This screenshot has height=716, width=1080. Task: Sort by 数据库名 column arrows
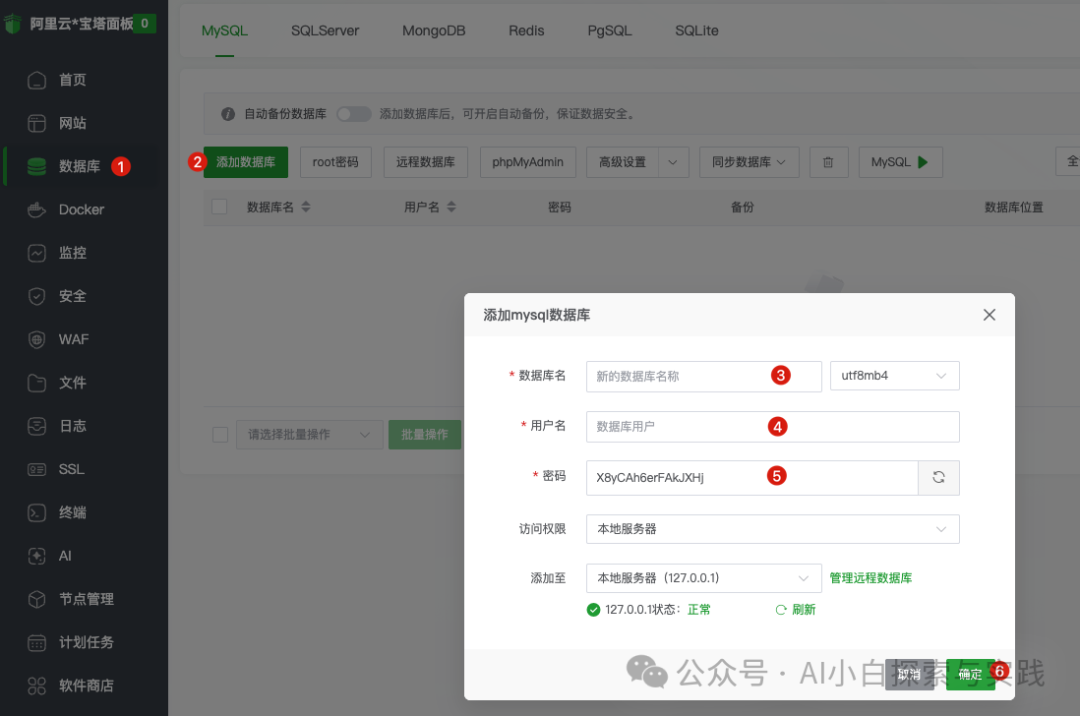[306, 207]
